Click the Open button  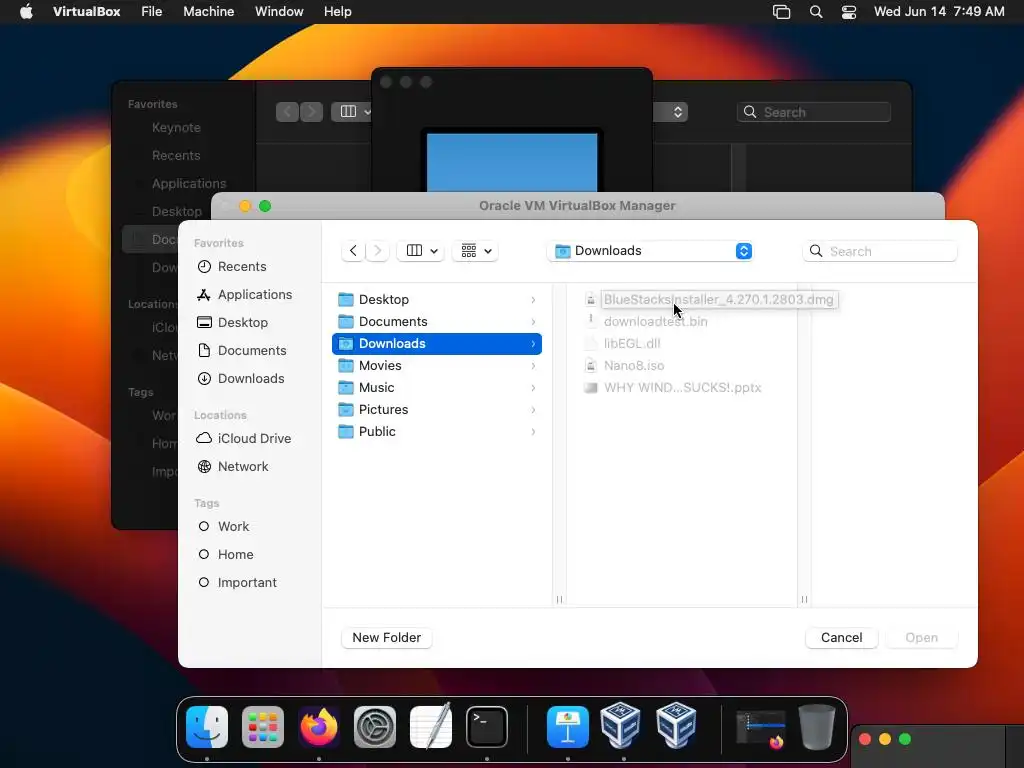coord(921,638)
